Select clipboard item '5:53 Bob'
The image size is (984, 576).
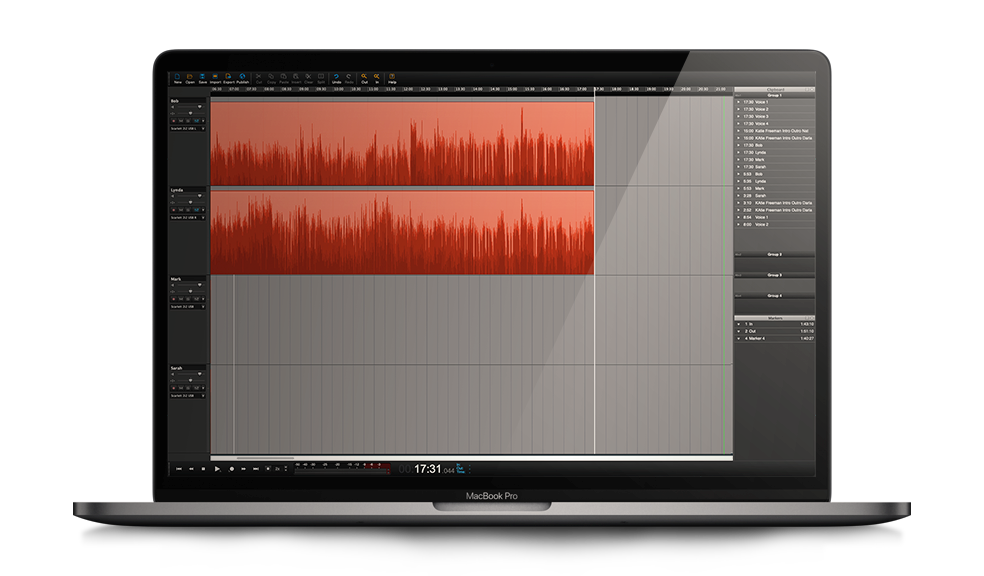click(774, 174)
